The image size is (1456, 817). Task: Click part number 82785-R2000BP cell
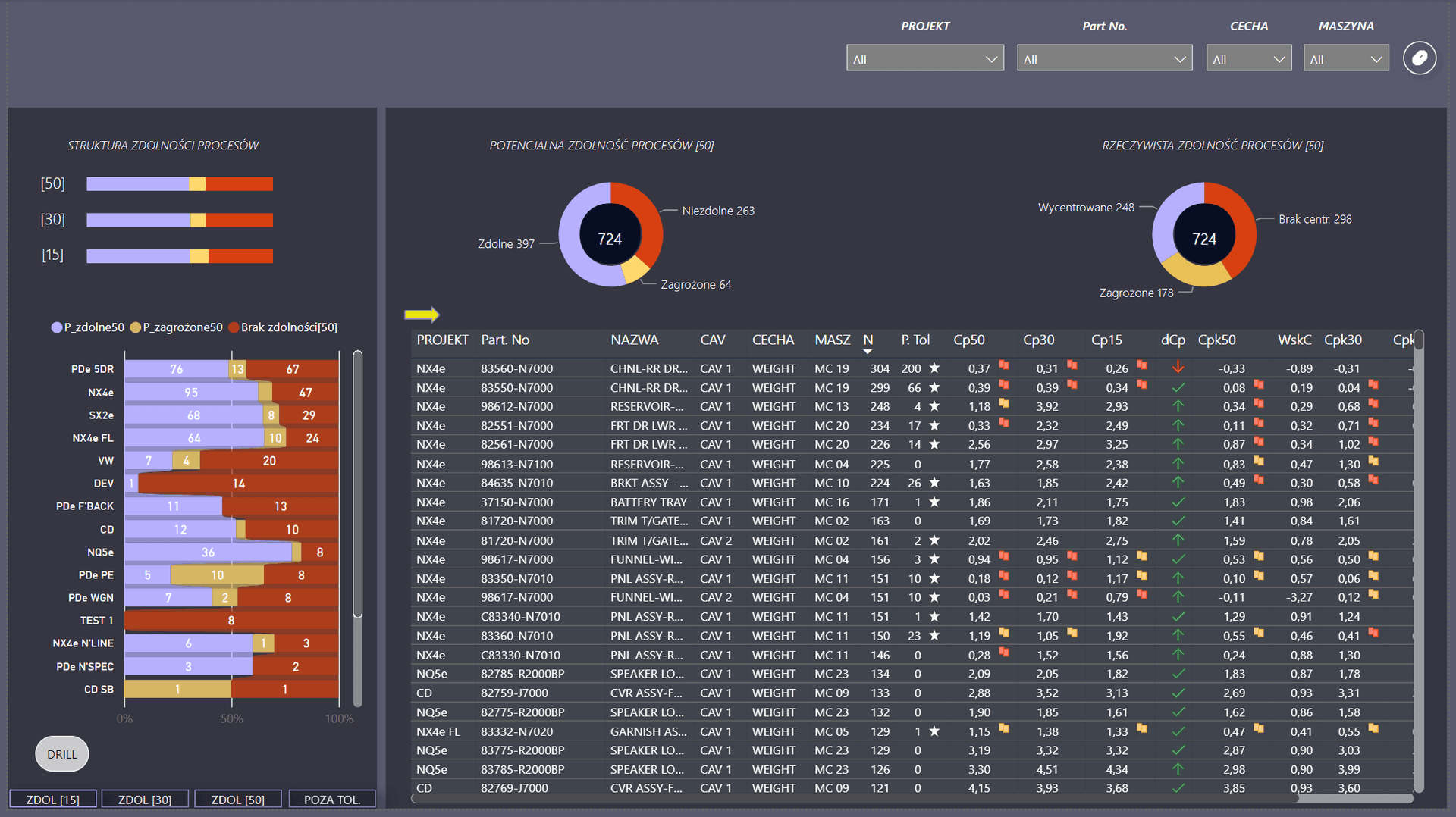tap(522, 674)
